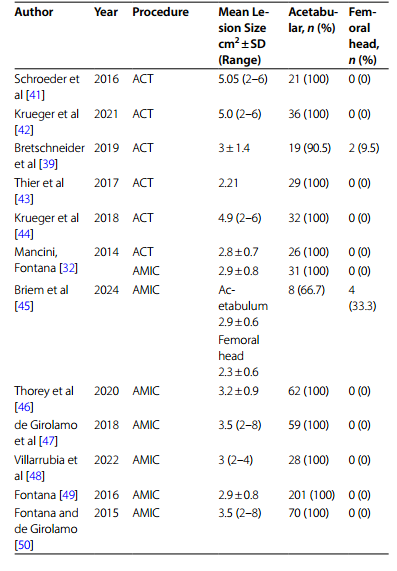Image resolution: width=397 pixels, height=571 pixels.
Task: Select the Year column header
Action: pos(106,12)
